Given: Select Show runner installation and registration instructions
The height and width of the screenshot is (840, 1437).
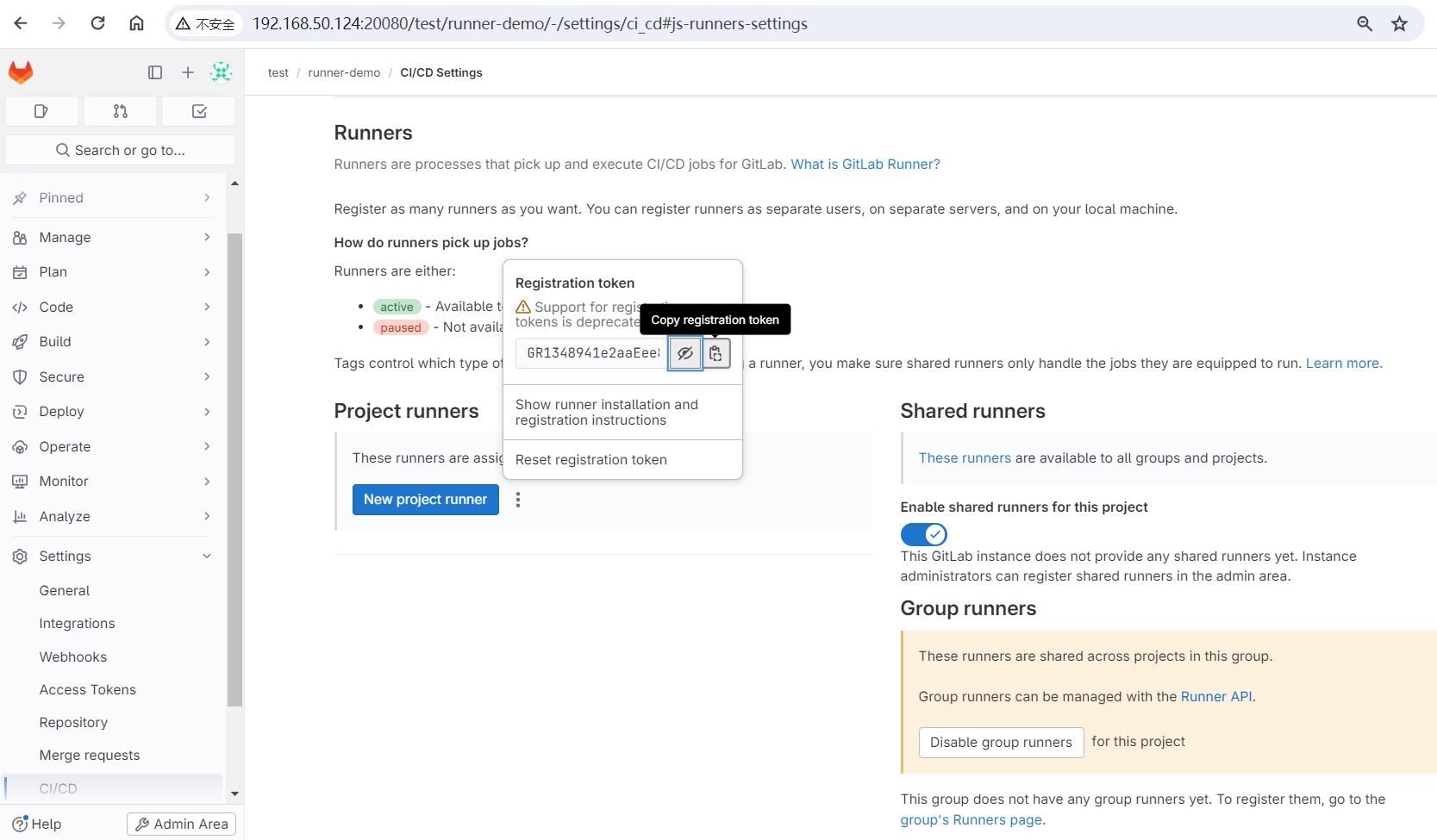Looking at the screenshot, I should (606, 412).
